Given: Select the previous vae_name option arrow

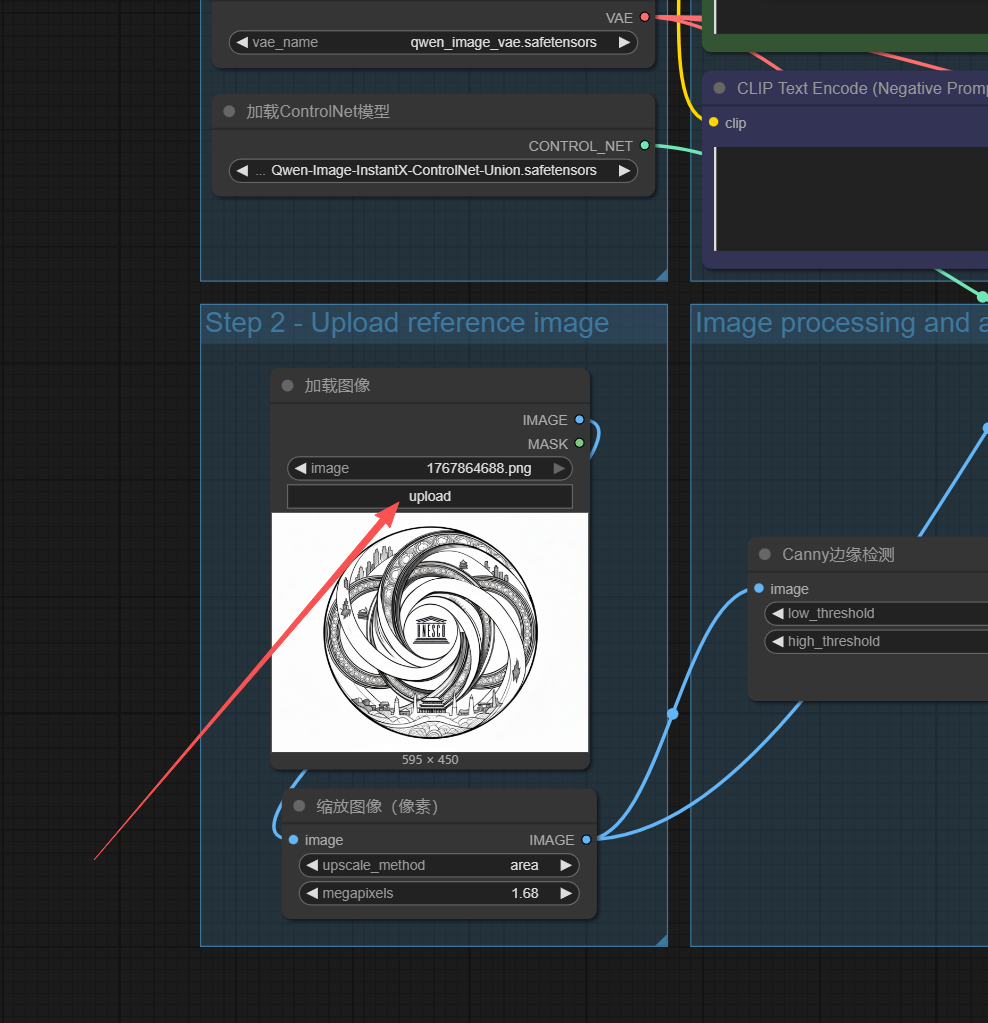Looking at the screenshot, I should (242, 42).
